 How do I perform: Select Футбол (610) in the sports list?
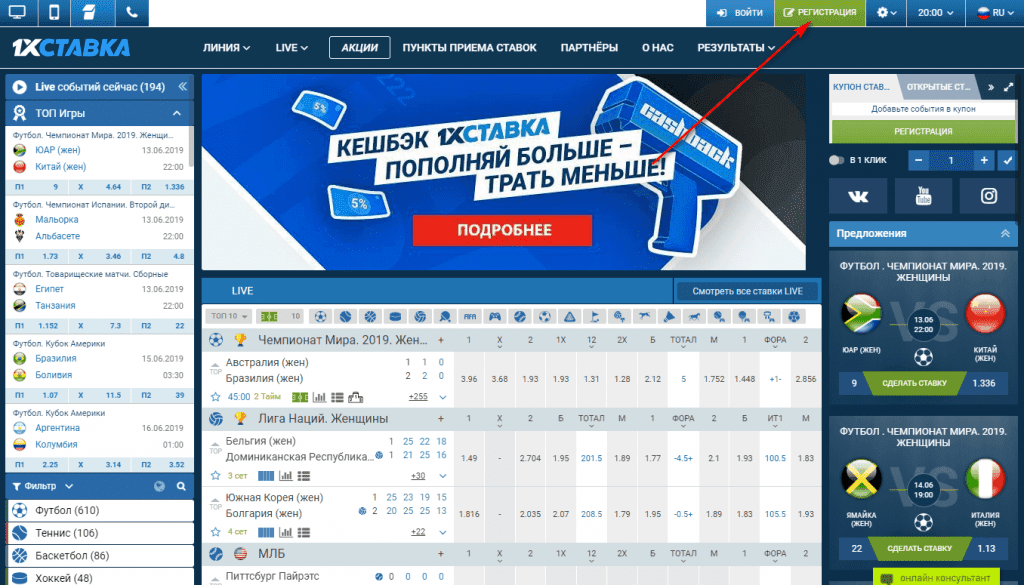click(x=100, y=510)
